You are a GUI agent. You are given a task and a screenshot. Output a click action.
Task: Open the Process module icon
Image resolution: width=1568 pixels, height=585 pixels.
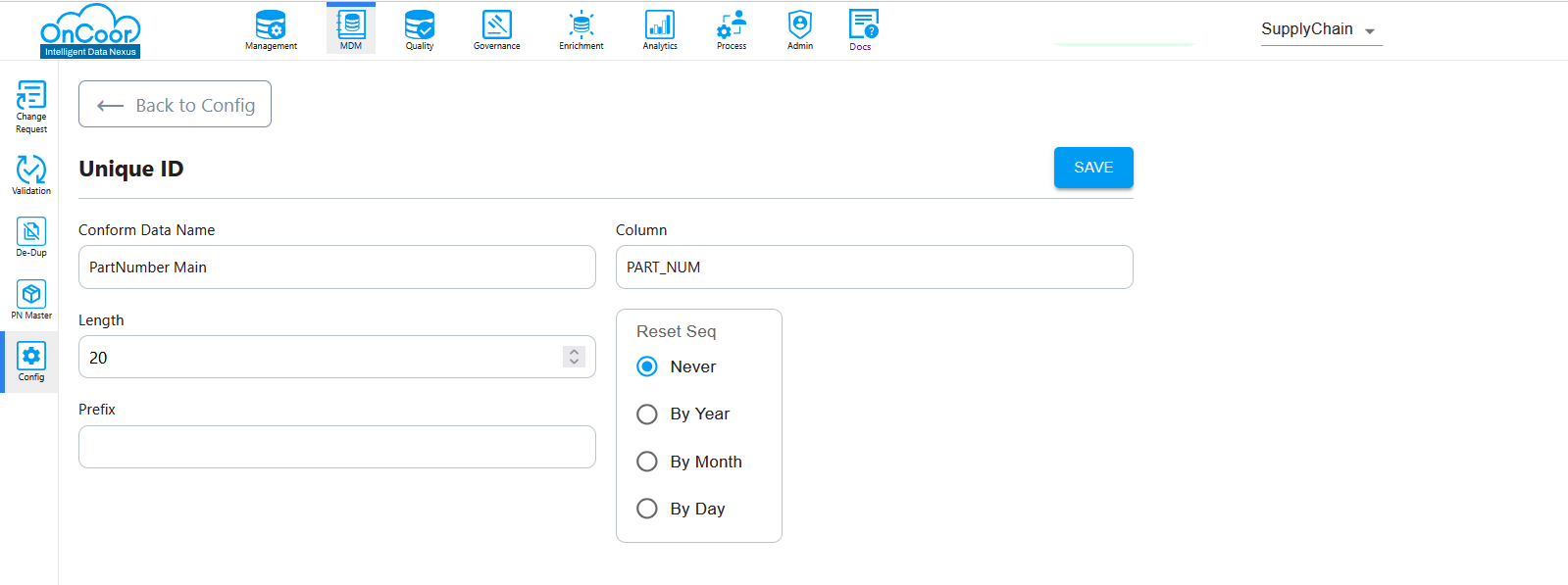click(x=732, y=29)
